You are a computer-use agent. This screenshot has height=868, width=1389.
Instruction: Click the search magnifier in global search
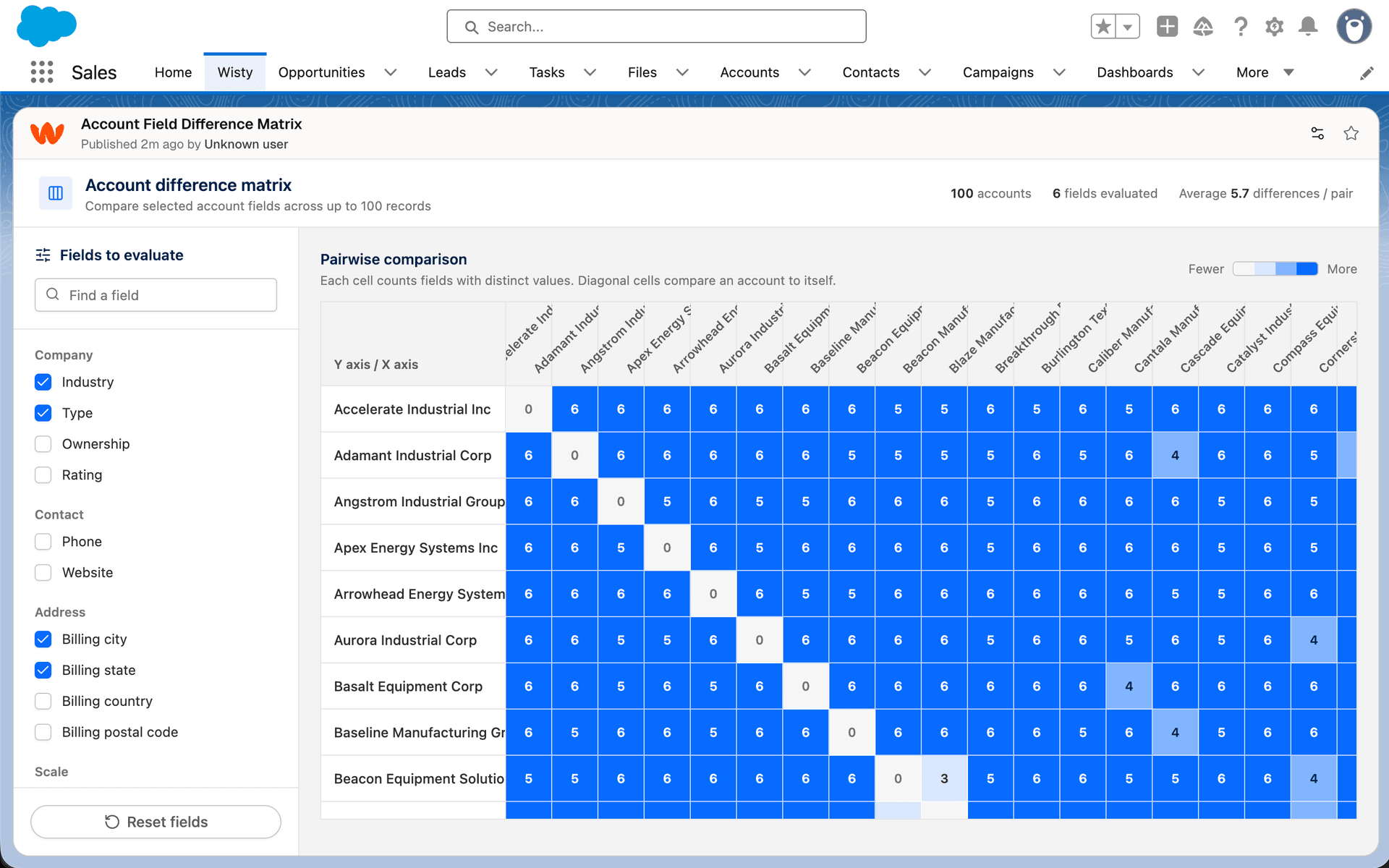[472, 27]
